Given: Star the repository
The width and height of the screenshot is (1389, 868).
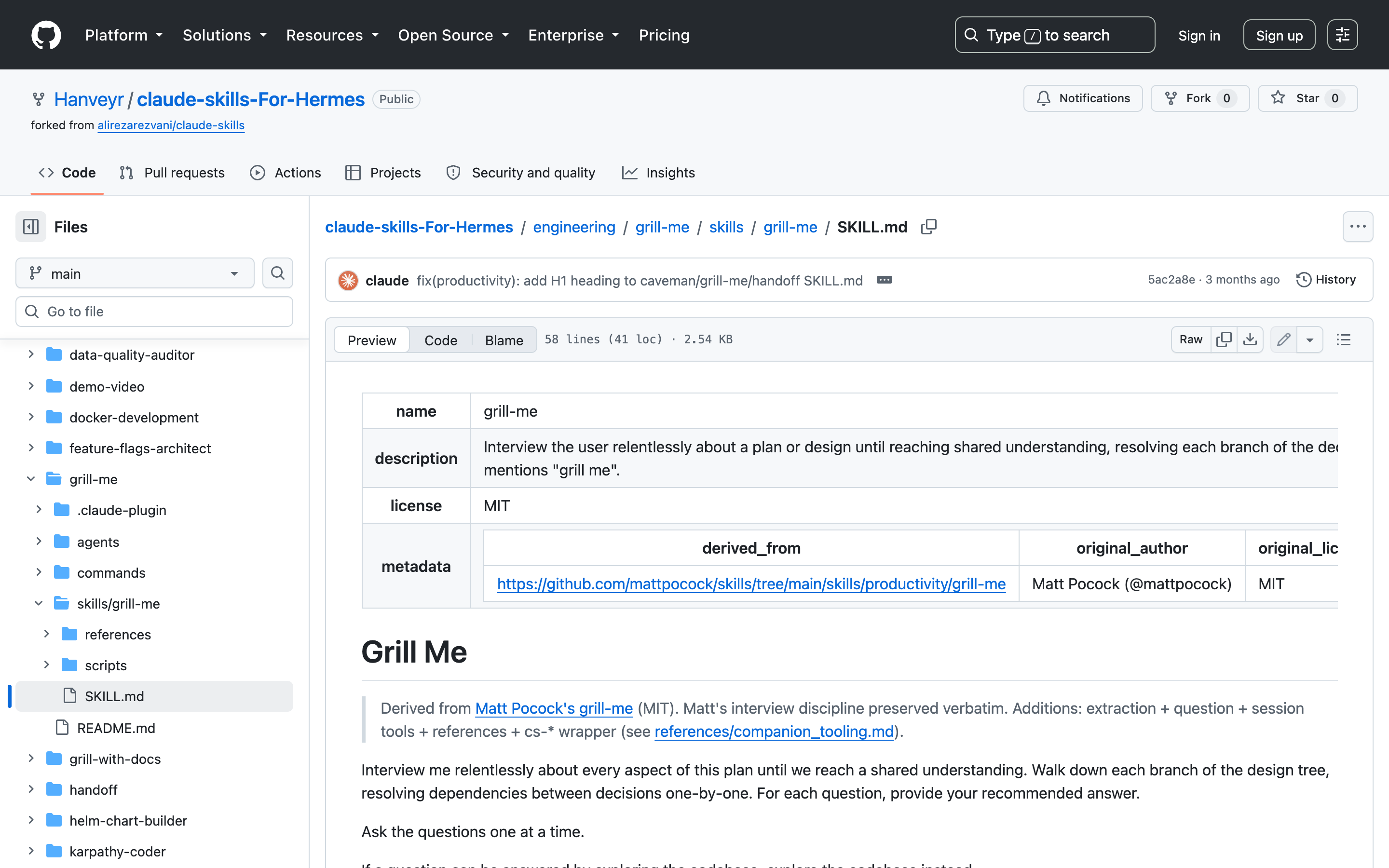Looking at the screenshot, I should [1307, 98].
